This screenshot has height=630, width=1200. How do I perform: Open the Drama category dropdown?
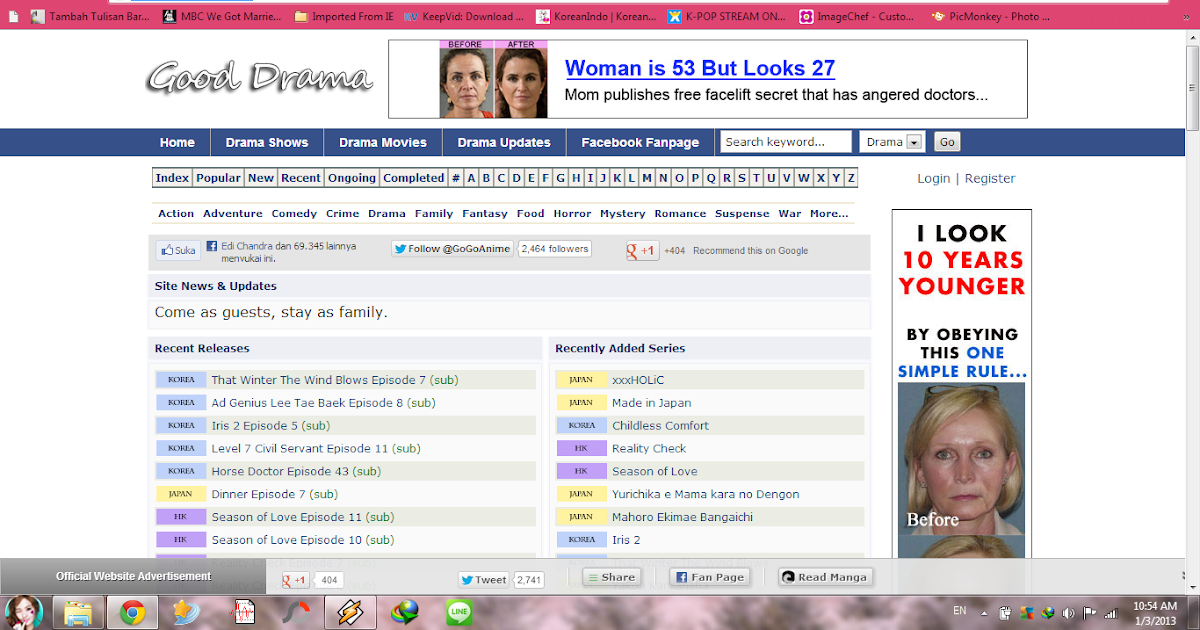(x=892, y=142)
